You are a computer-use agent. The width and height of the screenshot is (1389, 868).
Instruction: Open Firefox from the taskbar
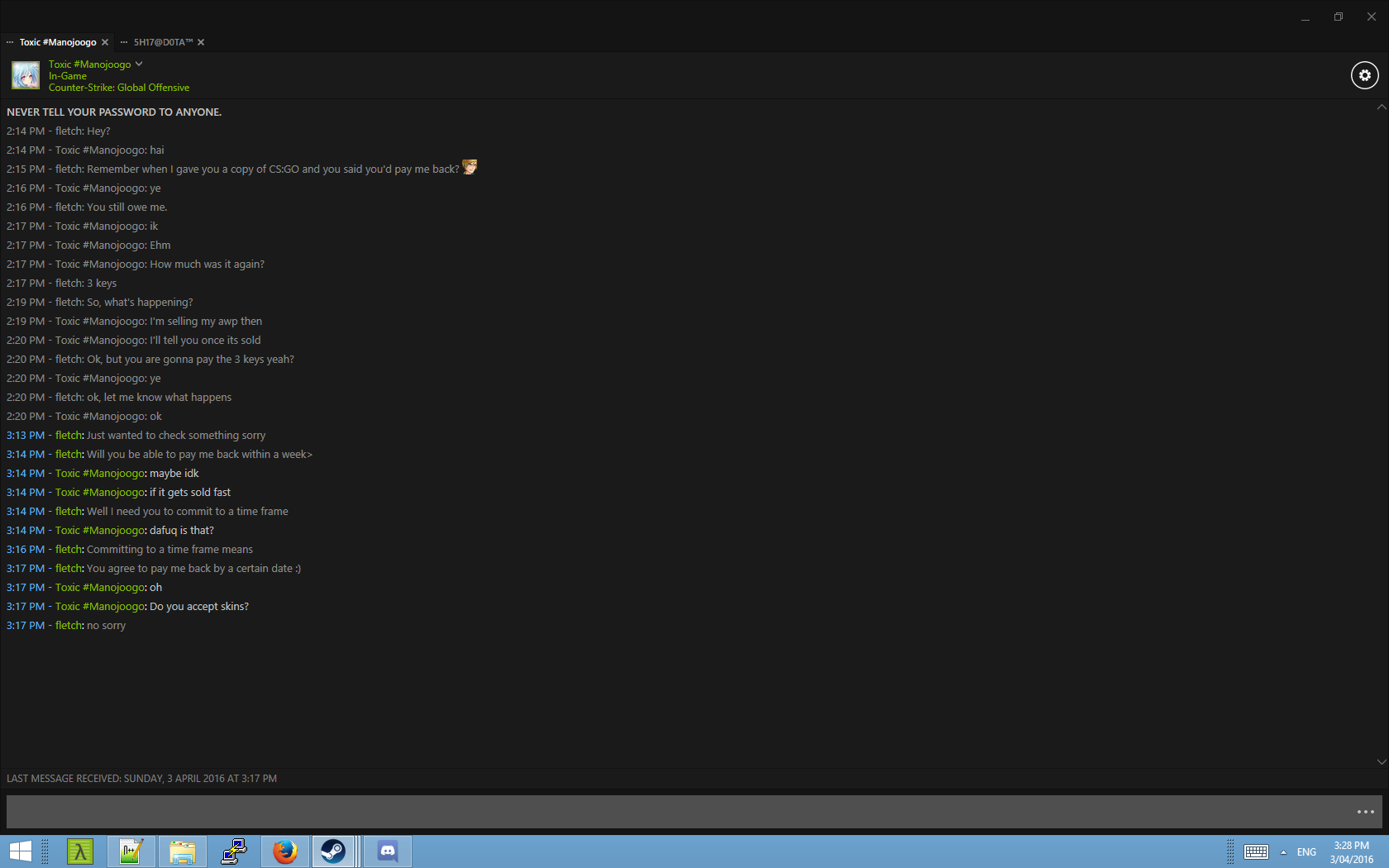pyautogui.click(x=285, y=851)
